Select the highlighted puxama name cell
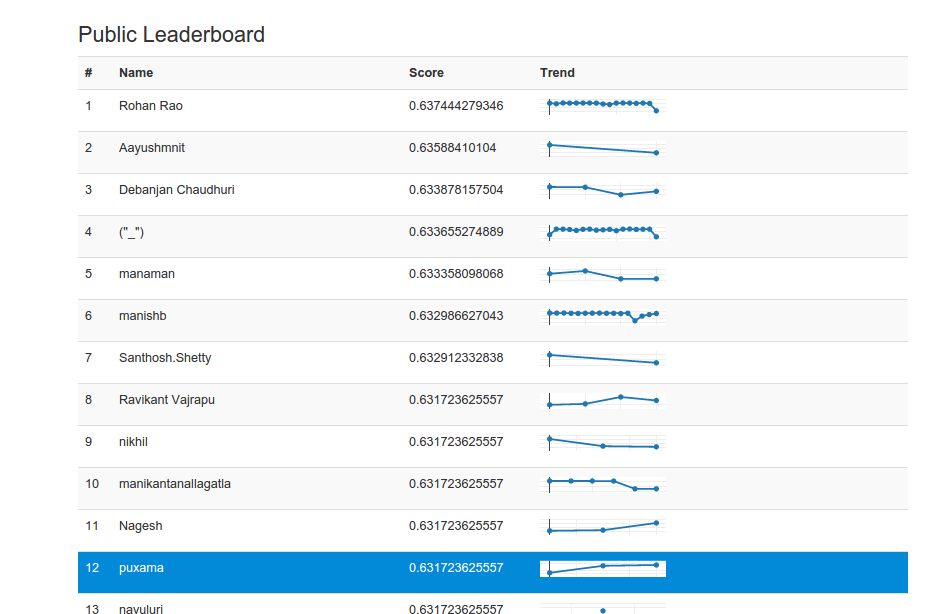The image size is (930, 614). (x=141, y=568)
